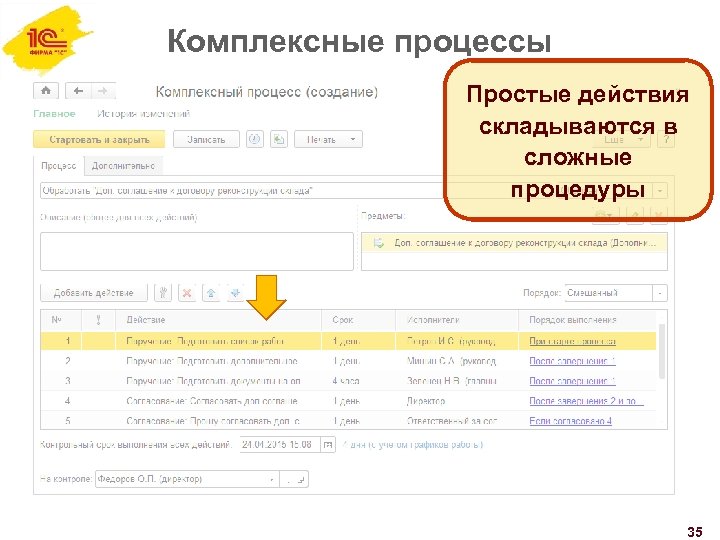This screenshot has width=720, height=540.
Task: Click the Печать button
Action: [328, 139]
